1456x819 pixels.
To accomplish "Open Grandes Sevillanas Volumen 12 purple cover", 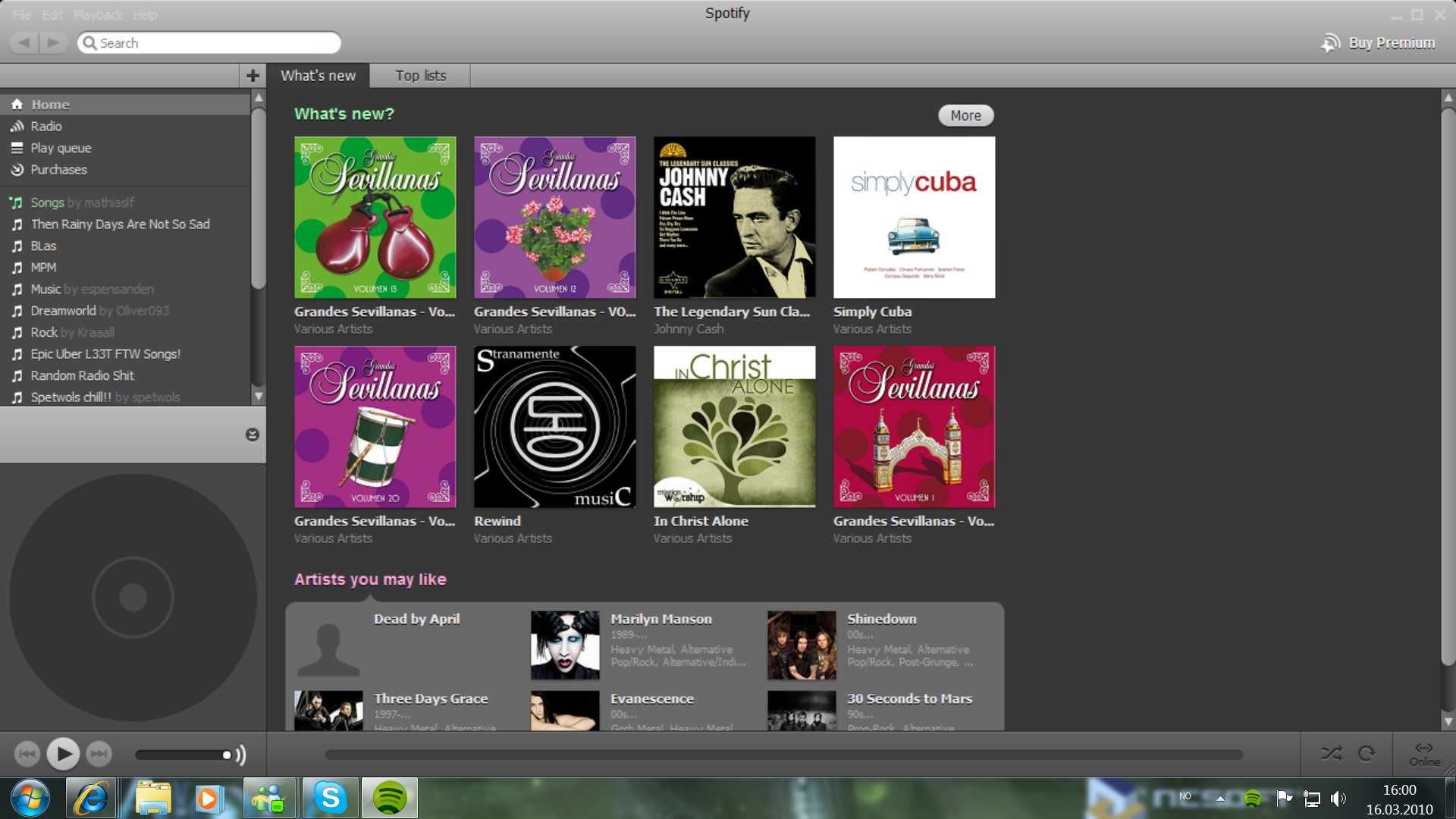I will click(555, 217).
